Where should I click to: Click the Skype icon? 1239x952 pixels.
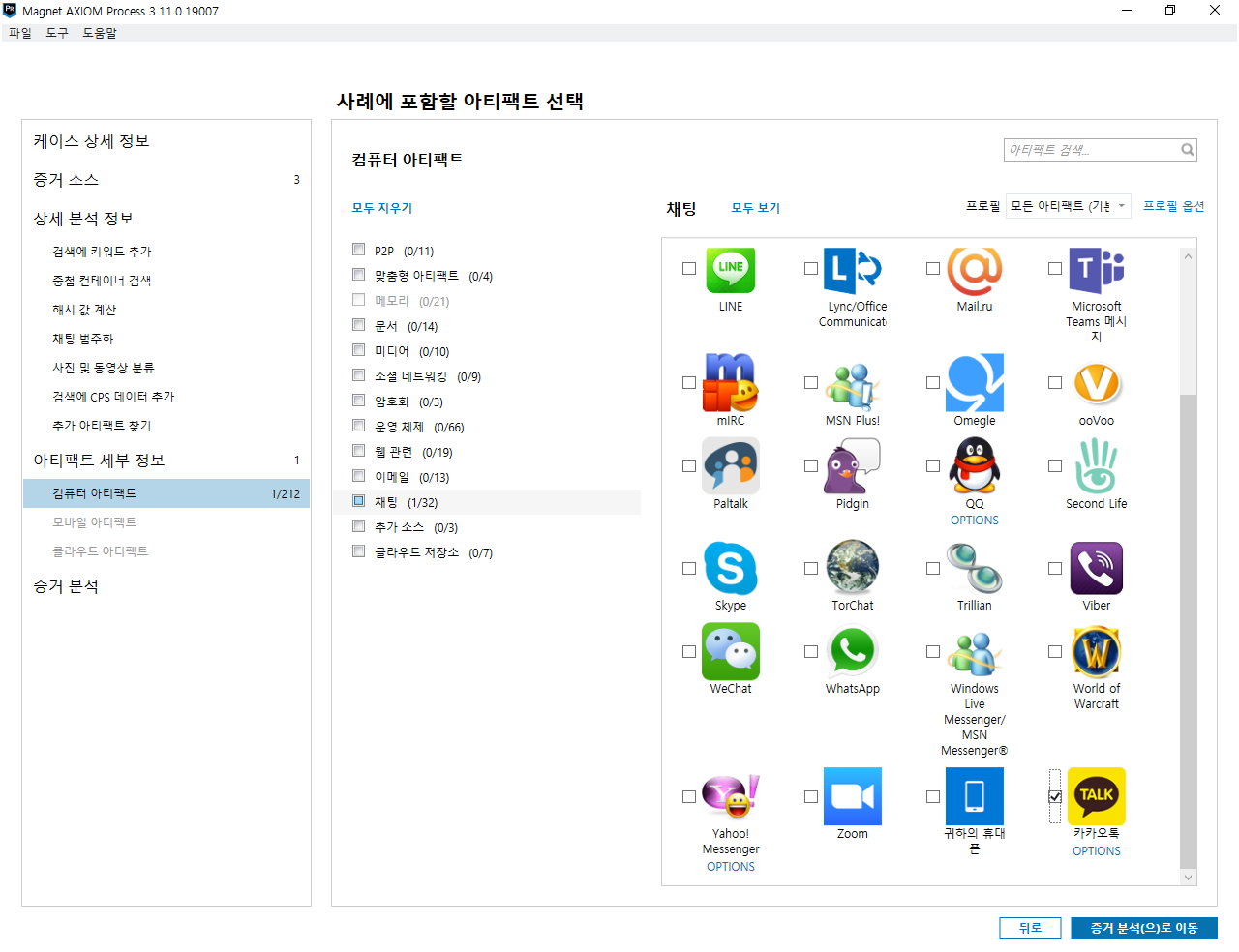click(731, 568)
